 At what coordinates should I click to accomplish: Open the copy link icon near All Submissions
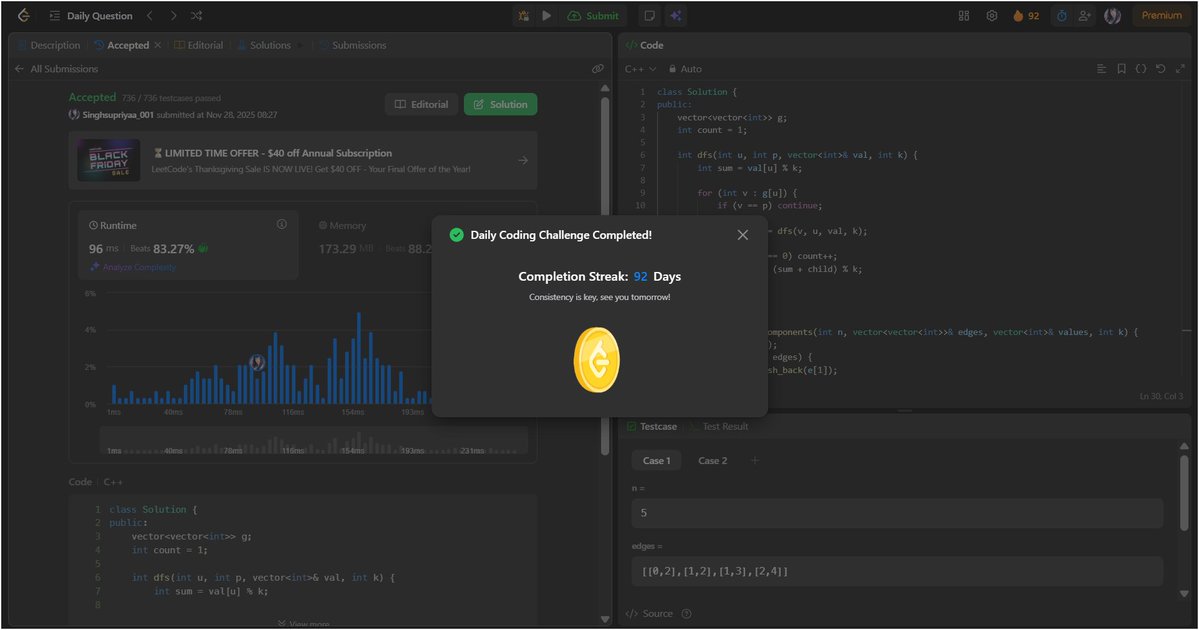pyautogui.click(x=598, y=68)
